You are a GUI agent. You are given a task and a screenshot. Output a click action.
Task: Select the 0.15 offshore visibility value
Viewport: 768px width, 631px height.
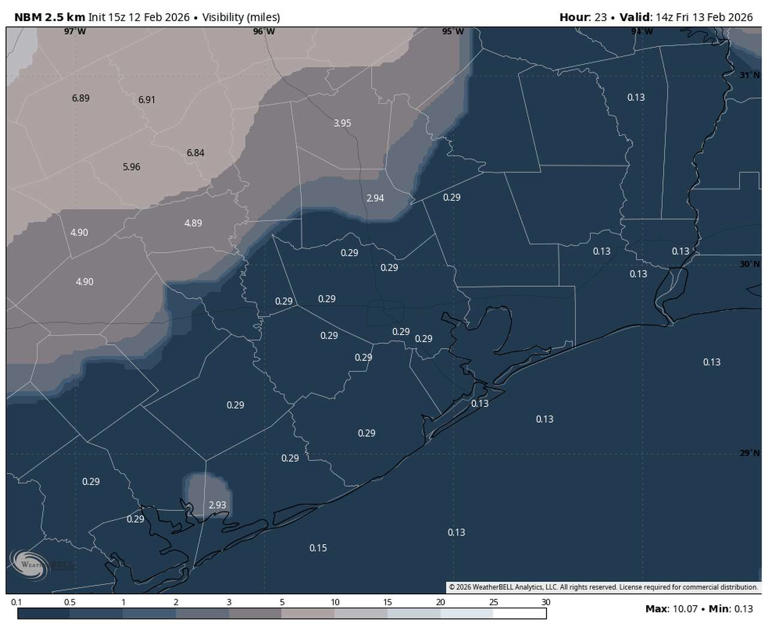click(318, 548)
